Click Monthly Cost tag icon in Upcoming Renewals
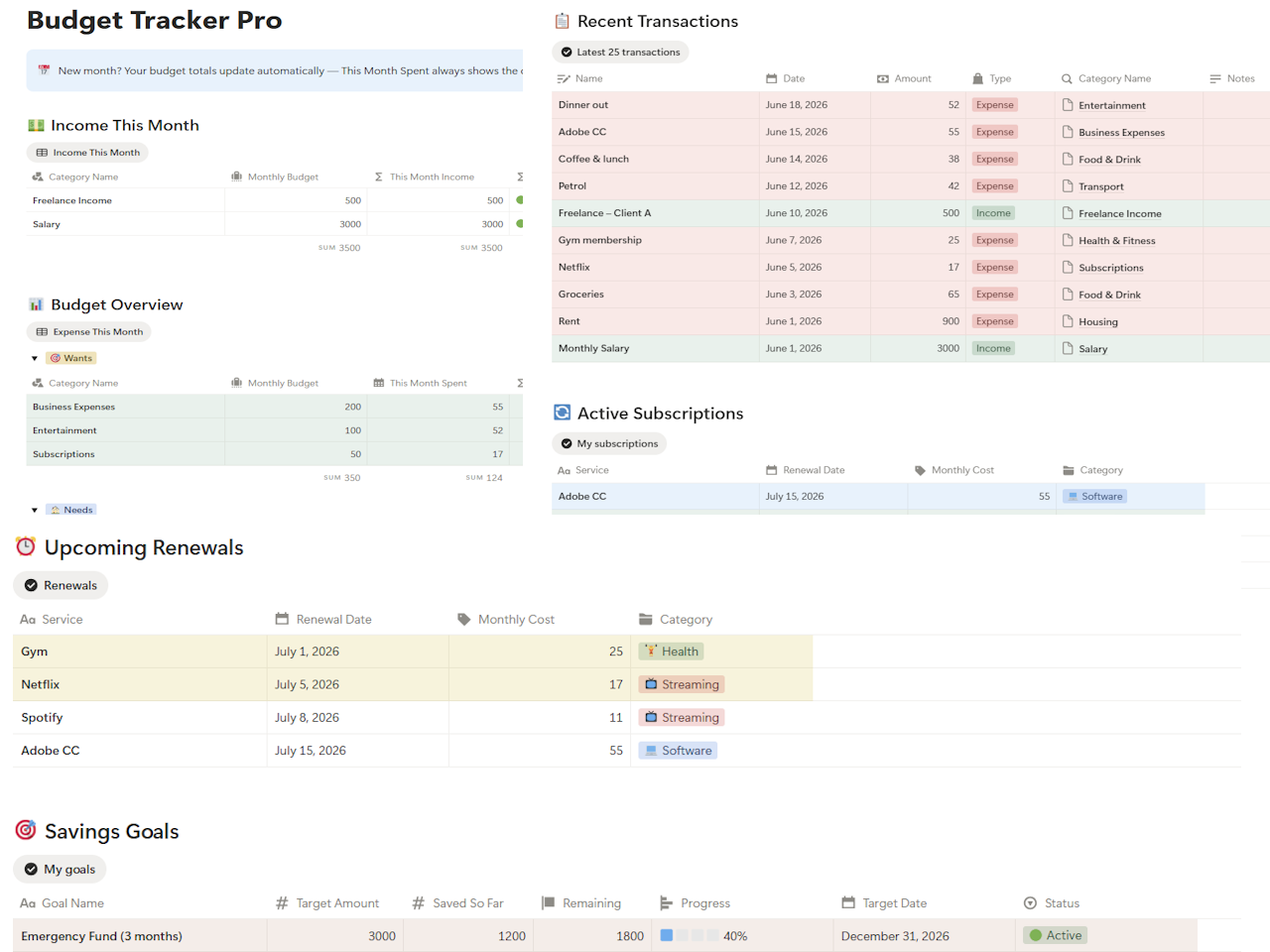Image resolution: width=1270 pixels, height=952 pixels. pos(463,619)
